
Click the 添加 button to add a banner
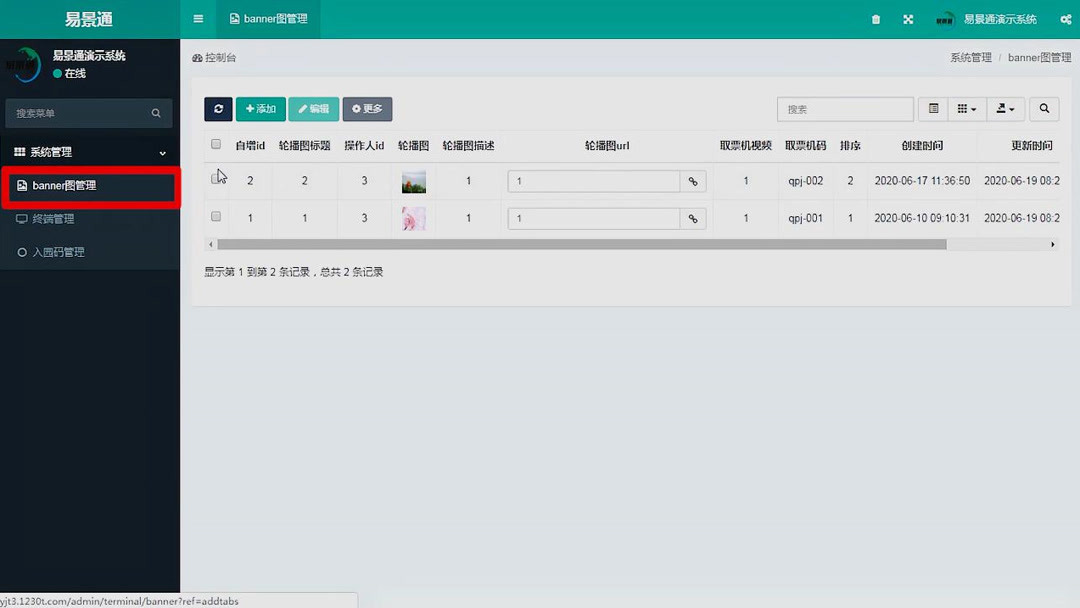260,109
